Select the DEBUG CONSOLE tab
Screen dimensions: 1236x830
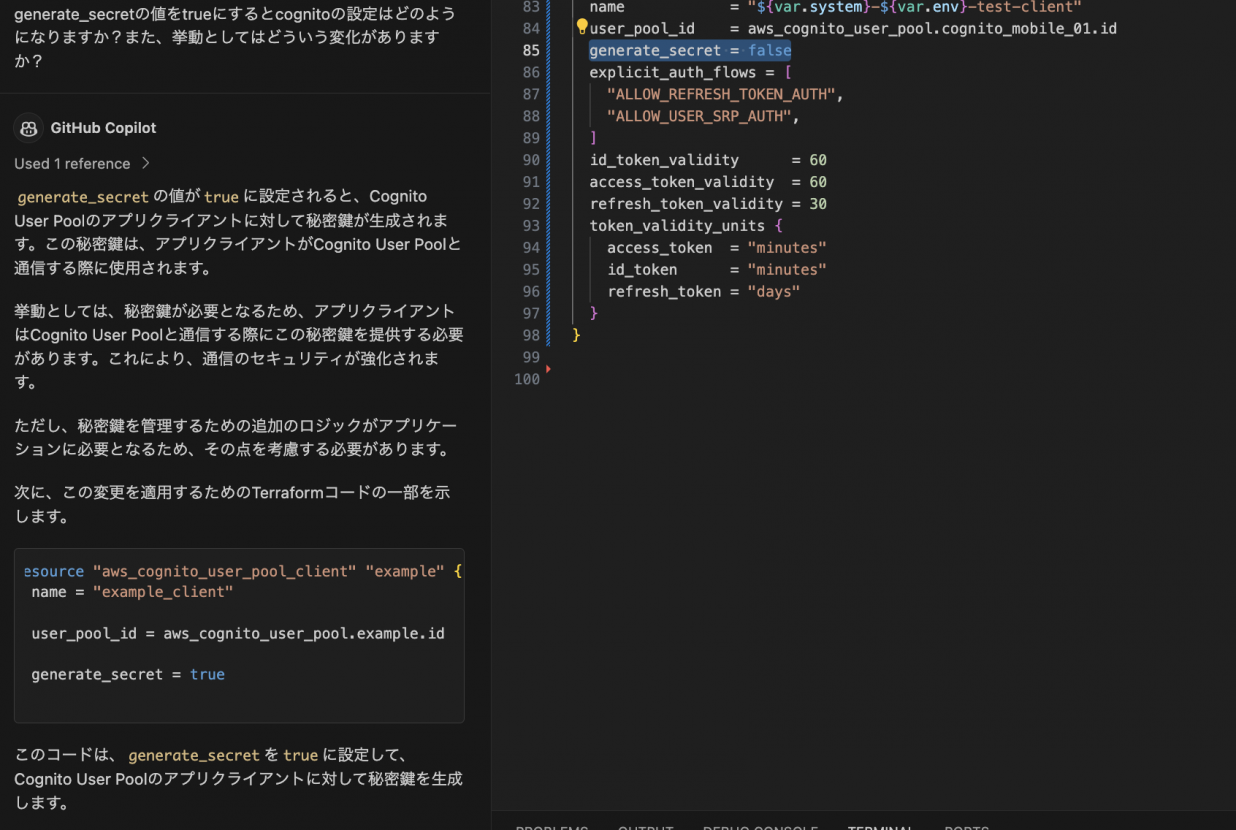(x=760, y=827)
